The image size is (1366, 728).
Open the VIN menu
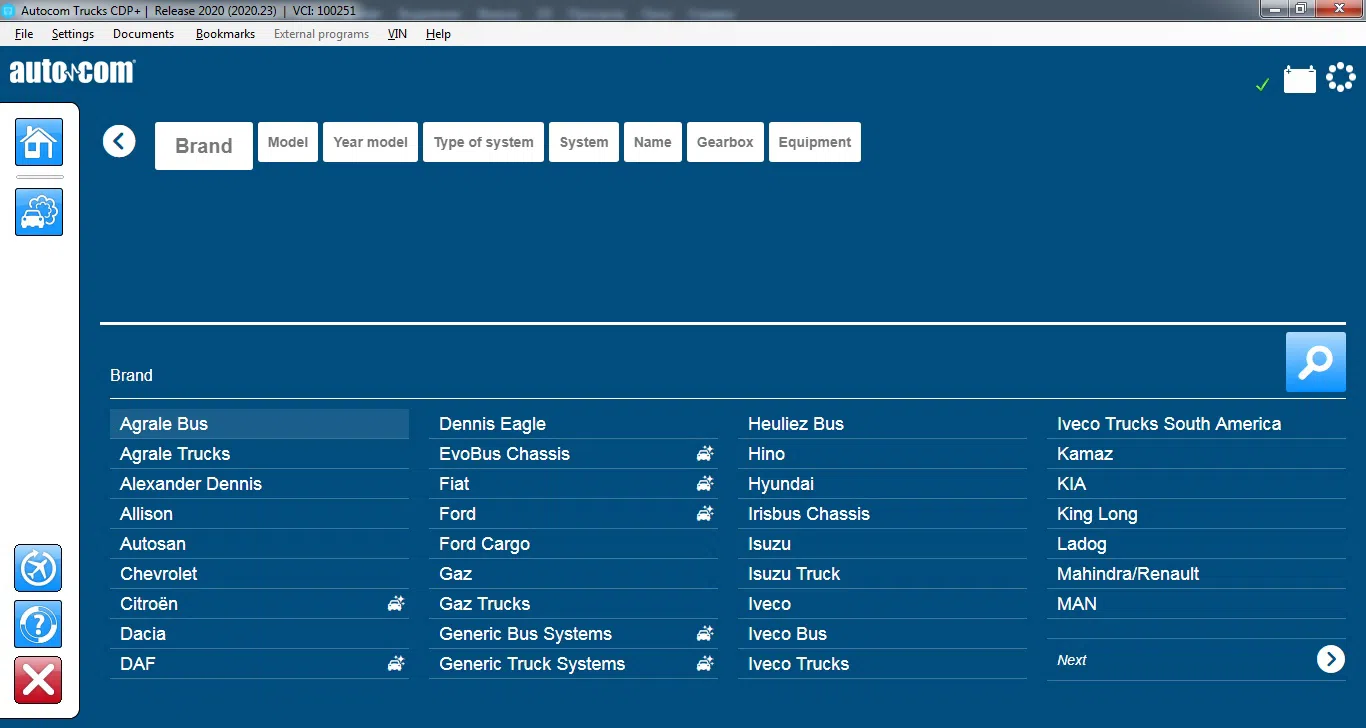pyautogui.click(x=397, y=34)
